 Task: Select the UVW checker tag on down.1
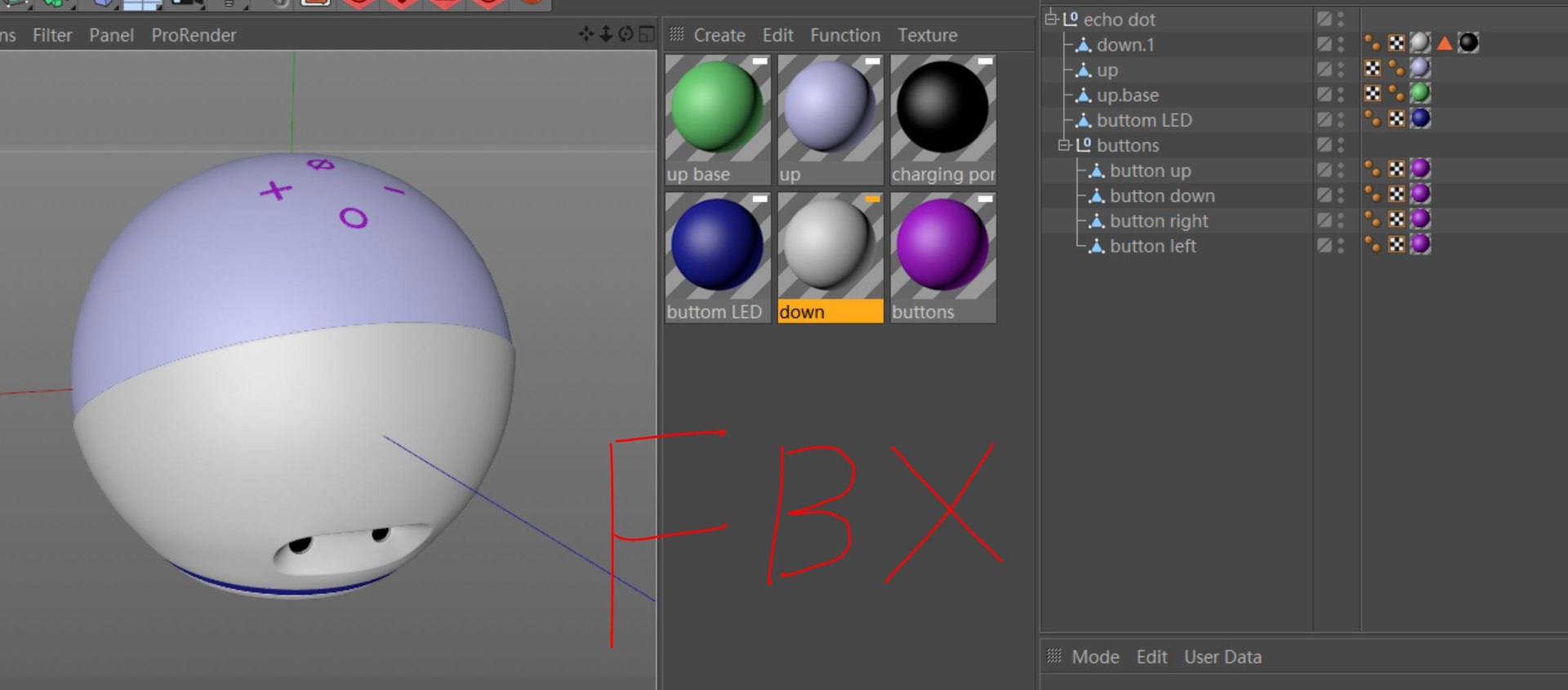pos(1396,43)
